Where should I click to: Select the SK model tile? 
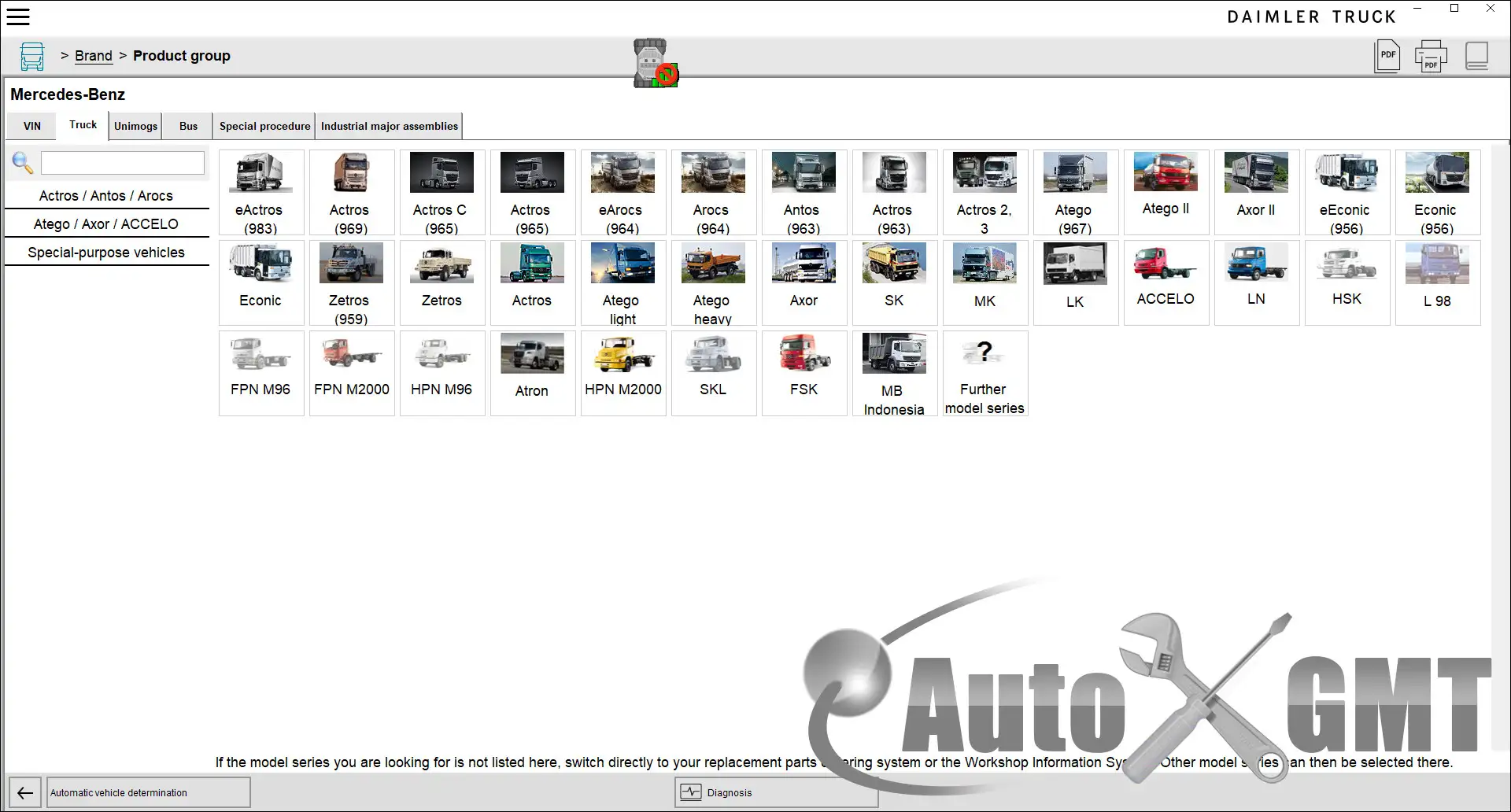click(x=895, y=283)
